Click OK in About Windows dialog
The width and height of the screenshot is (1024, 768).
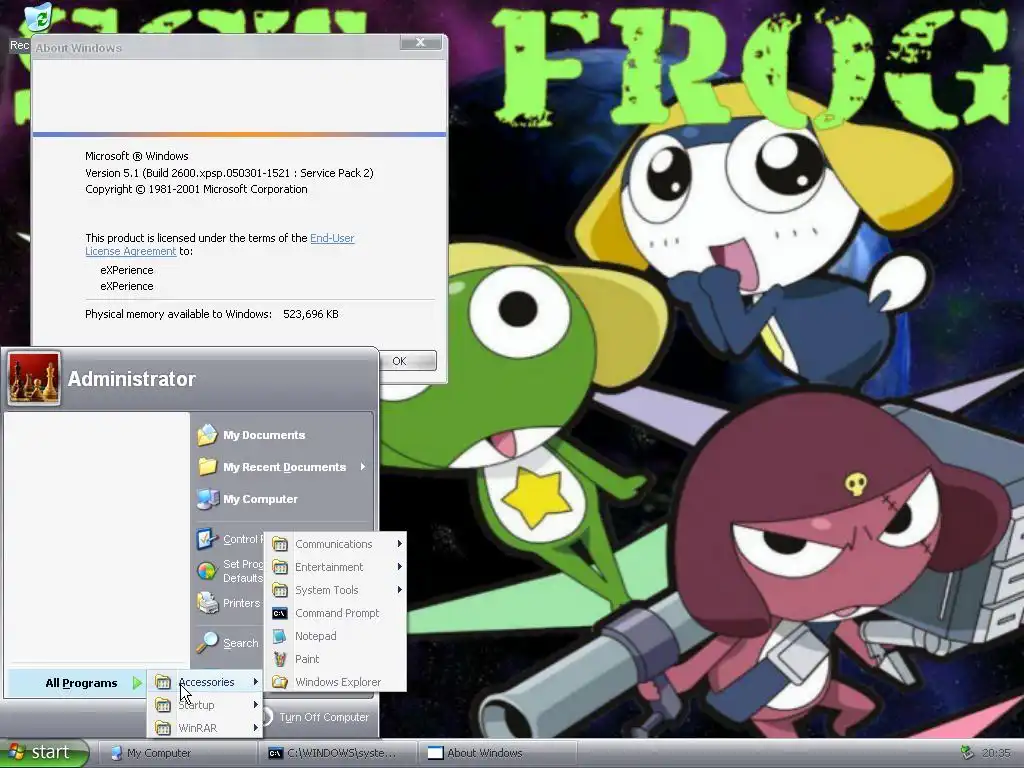pos(407,360)
